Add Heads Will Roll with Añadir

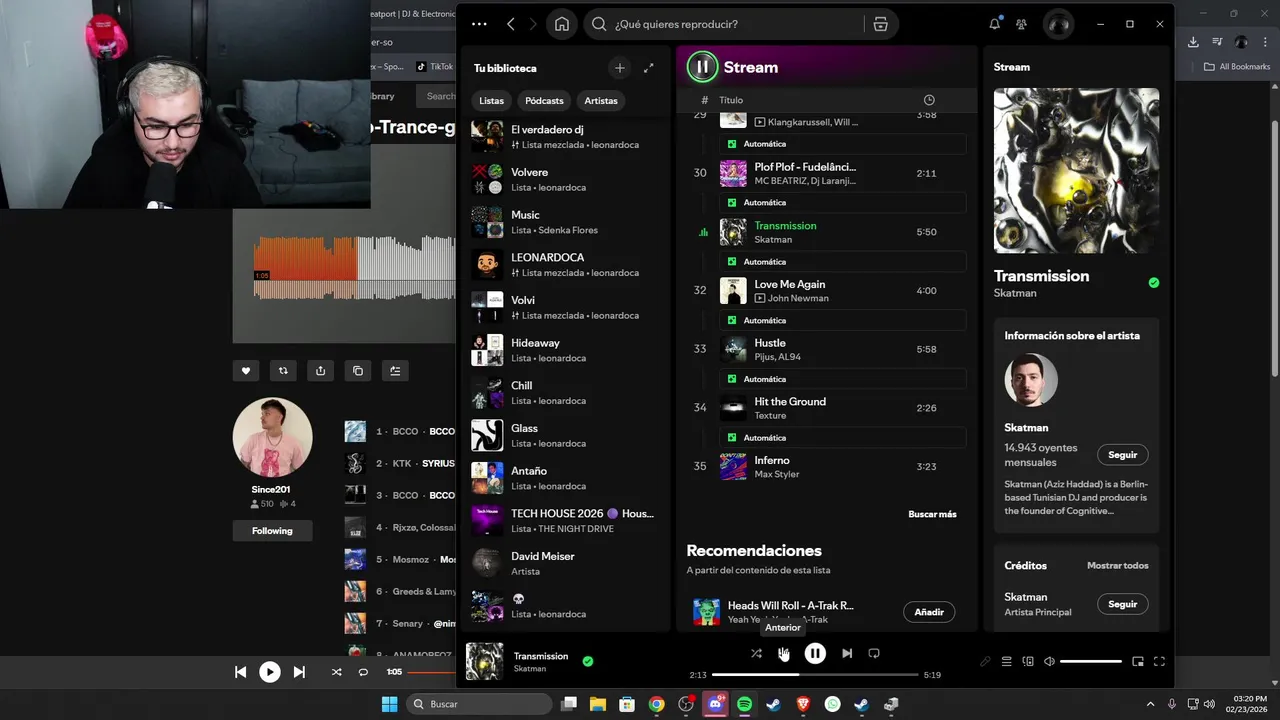click(929, 612)
